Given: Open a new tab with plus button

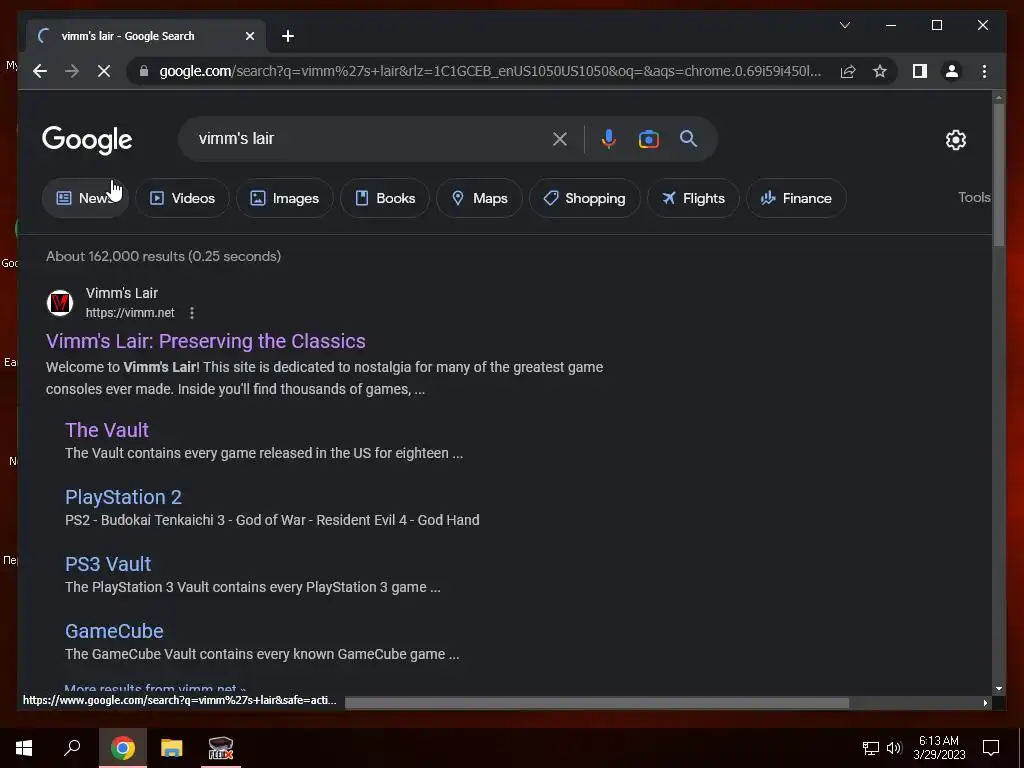Looking at the screenshot, I should [x=288, y=36].
